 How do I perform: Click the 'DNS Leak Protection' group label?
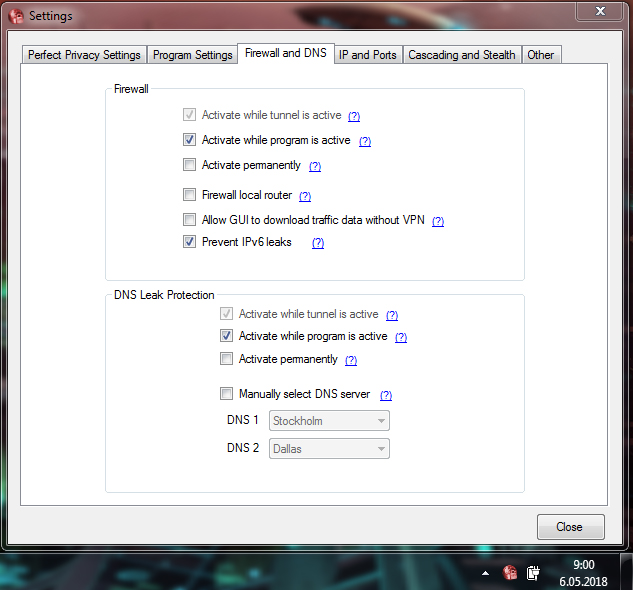164,295
